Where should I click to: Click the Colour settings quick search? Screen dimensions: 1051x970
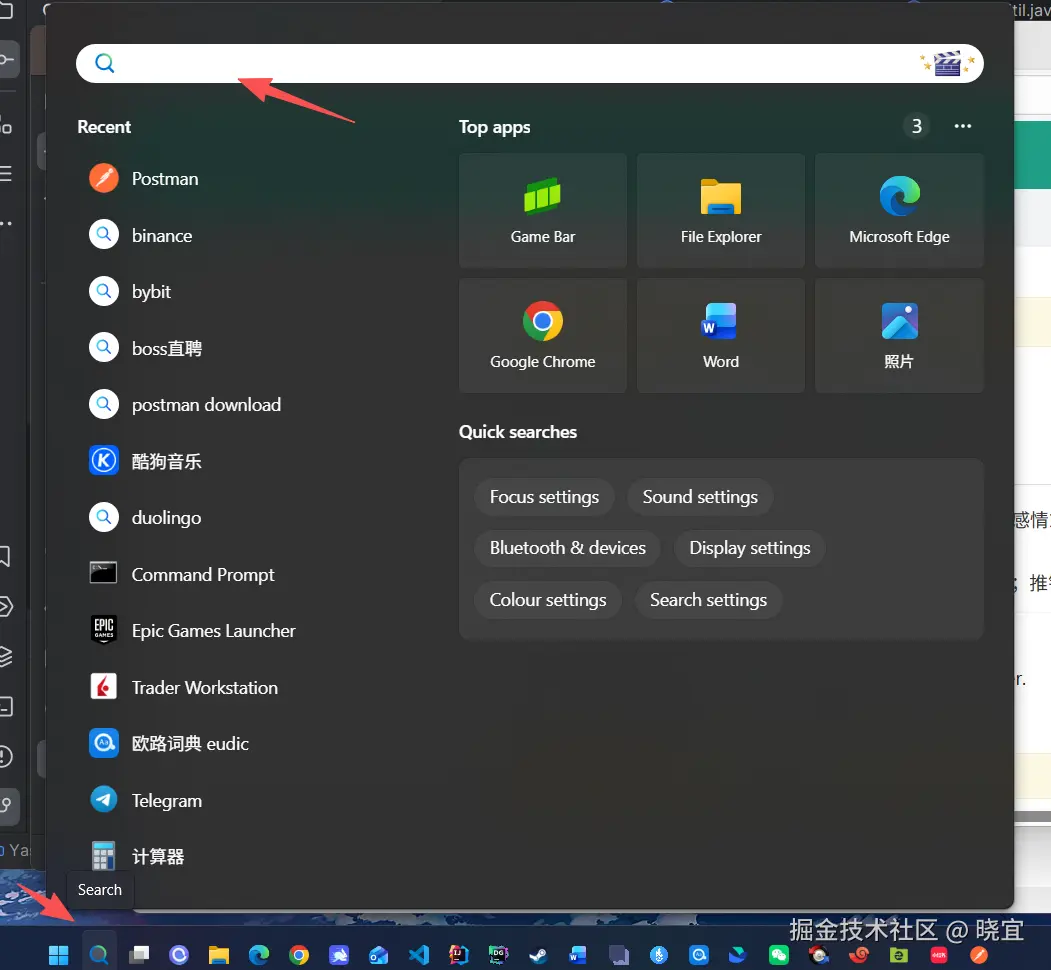[548, 599]
